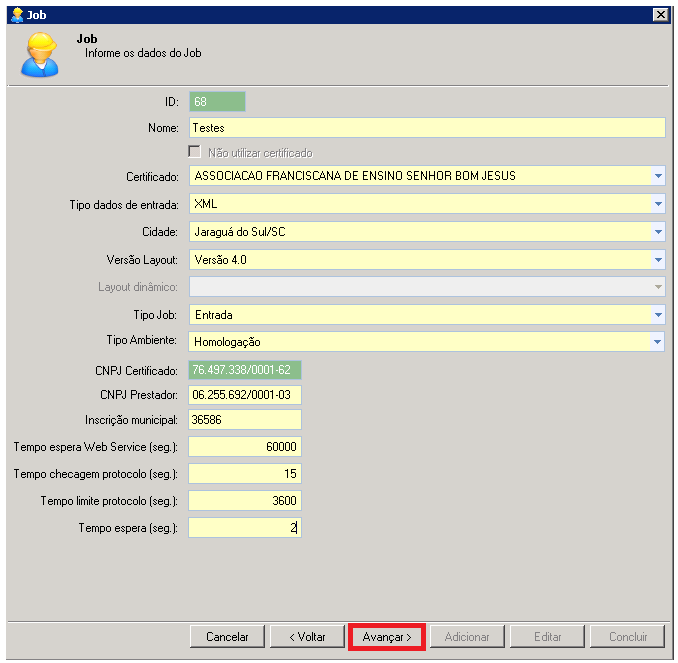Expand the Tipo Job dropdown
Image resolution: width=678 pixels, height=663 pixels.
pos(657,314)
